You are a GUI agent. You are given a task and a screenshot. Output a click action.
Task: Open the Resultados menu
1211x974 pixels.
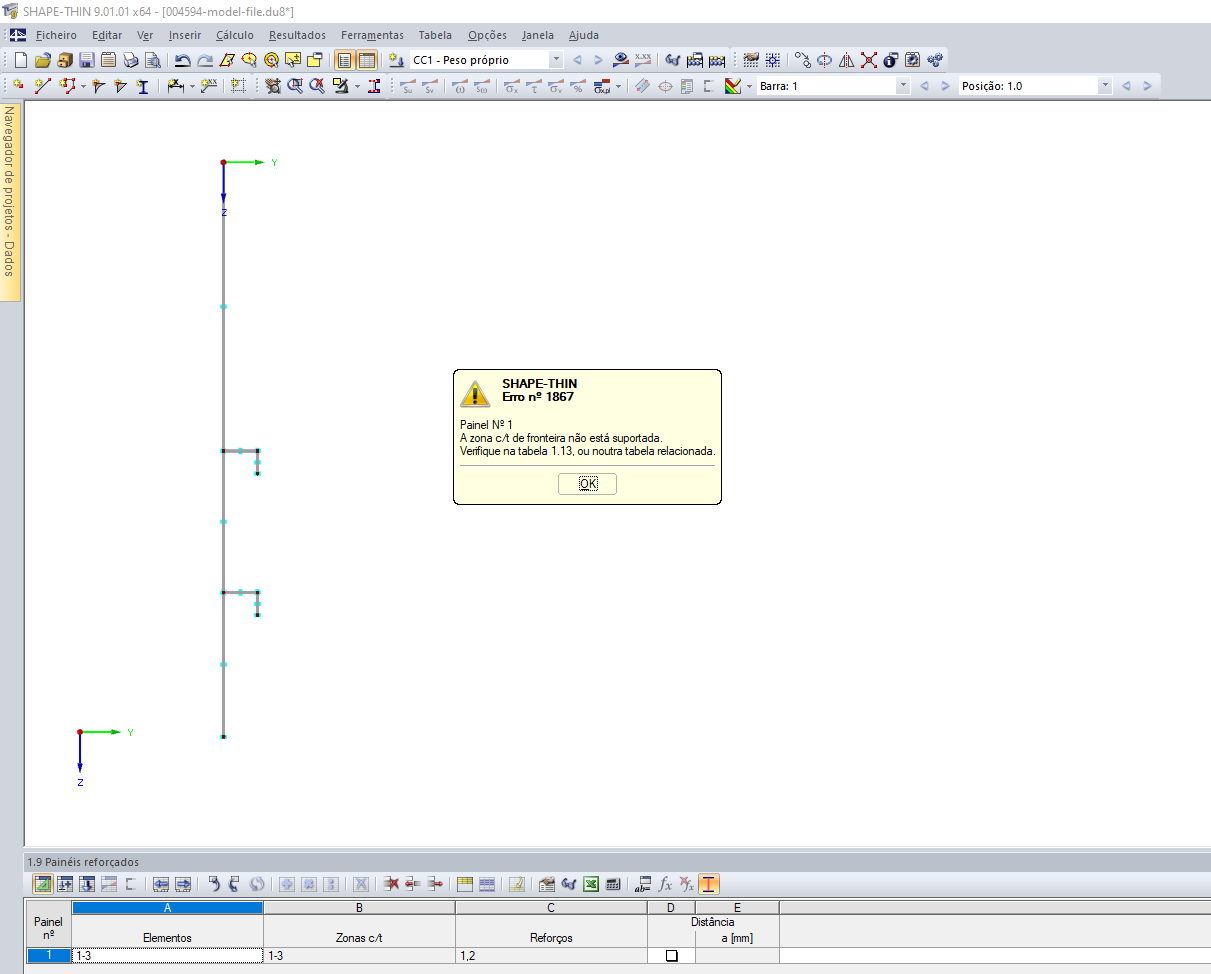297,35
